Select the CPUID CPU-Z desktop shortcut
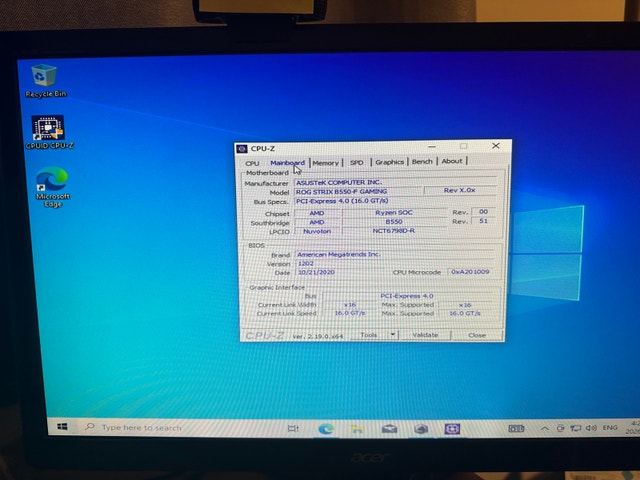640x480 pixels. (49, 132)
